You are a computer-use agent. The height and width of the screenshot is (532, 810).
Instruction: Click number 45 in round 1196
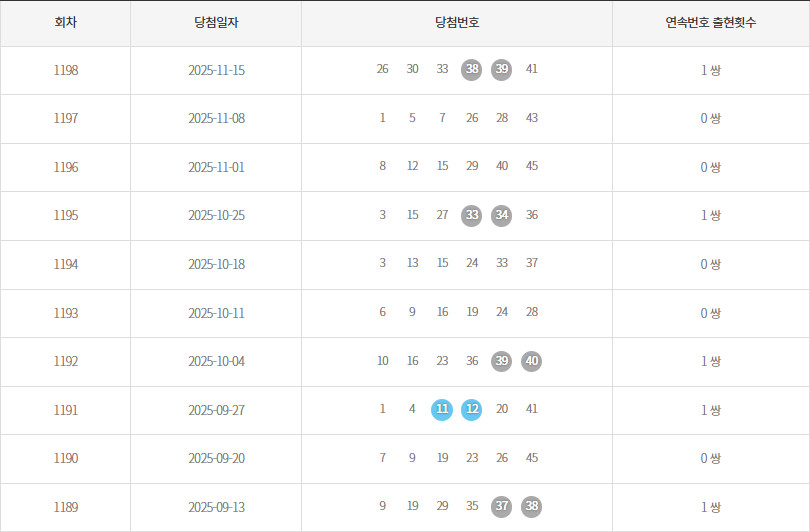tap(532, 167)
